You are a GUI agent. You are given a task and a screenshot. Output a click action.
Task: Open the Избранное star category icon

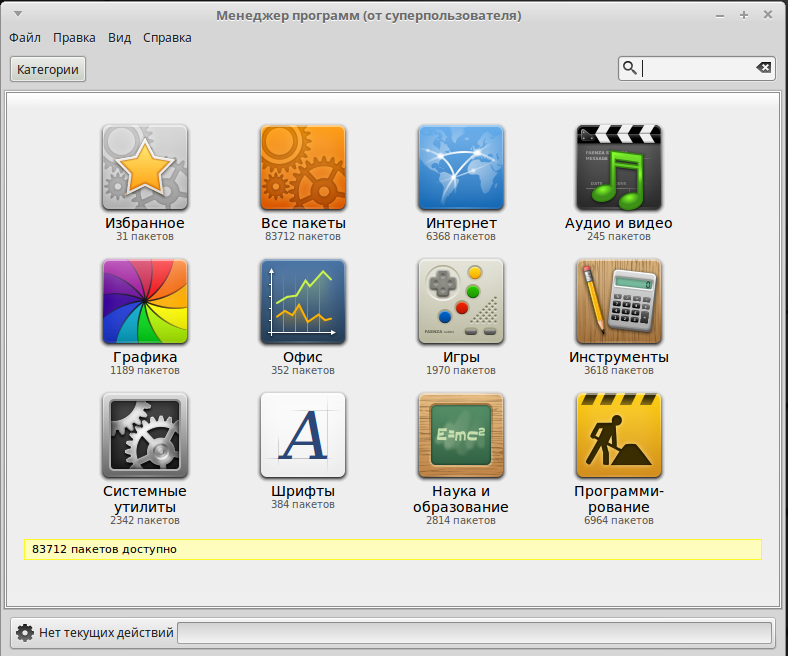click(x=144, y=167)
